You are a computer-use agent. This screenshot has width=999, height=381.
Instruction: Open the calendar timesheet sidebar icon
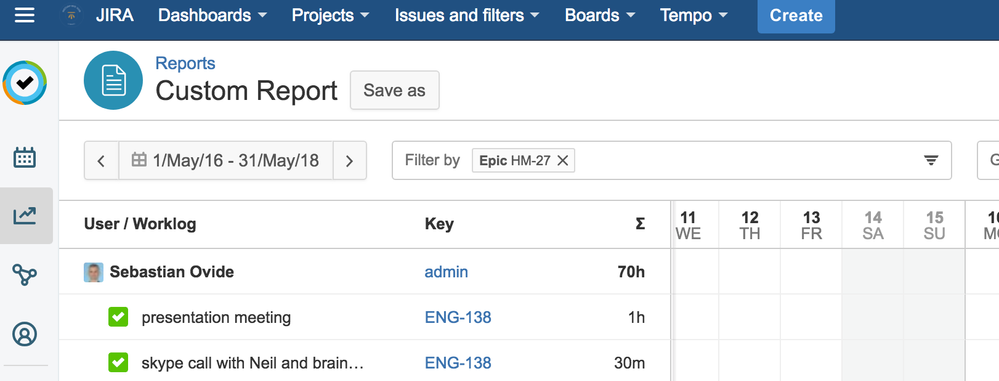coord(25,157)
